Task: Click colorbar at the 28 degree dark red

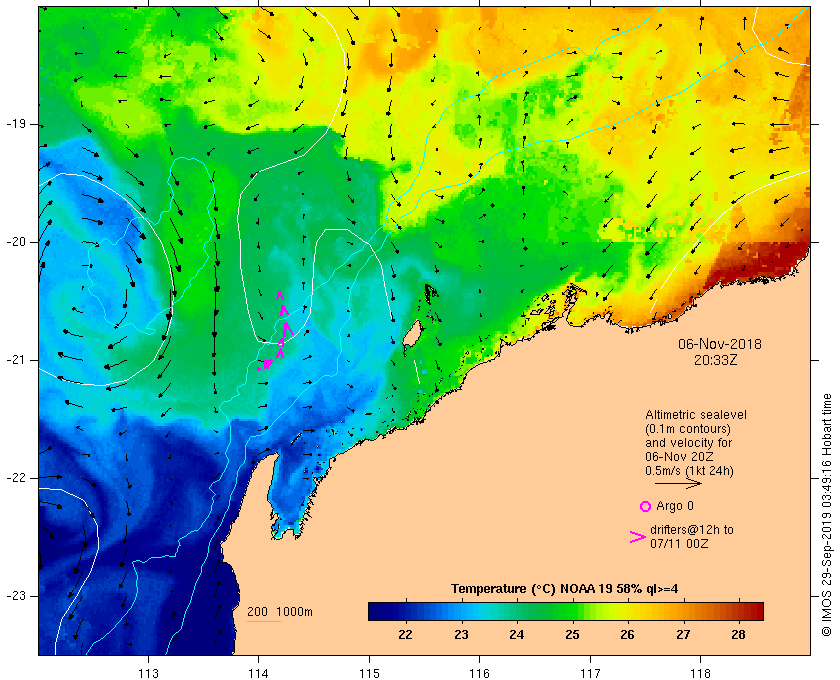Action: click(738, 611)
